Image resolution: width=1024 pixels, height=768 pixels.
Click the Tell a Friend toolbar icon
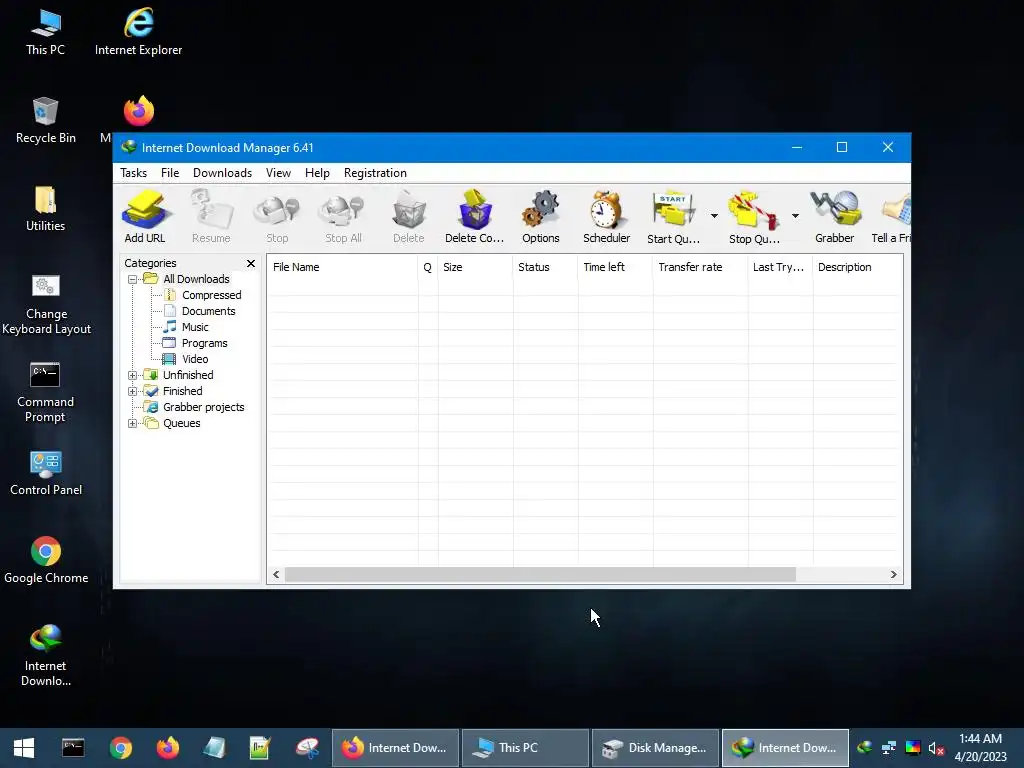(892, 216)
